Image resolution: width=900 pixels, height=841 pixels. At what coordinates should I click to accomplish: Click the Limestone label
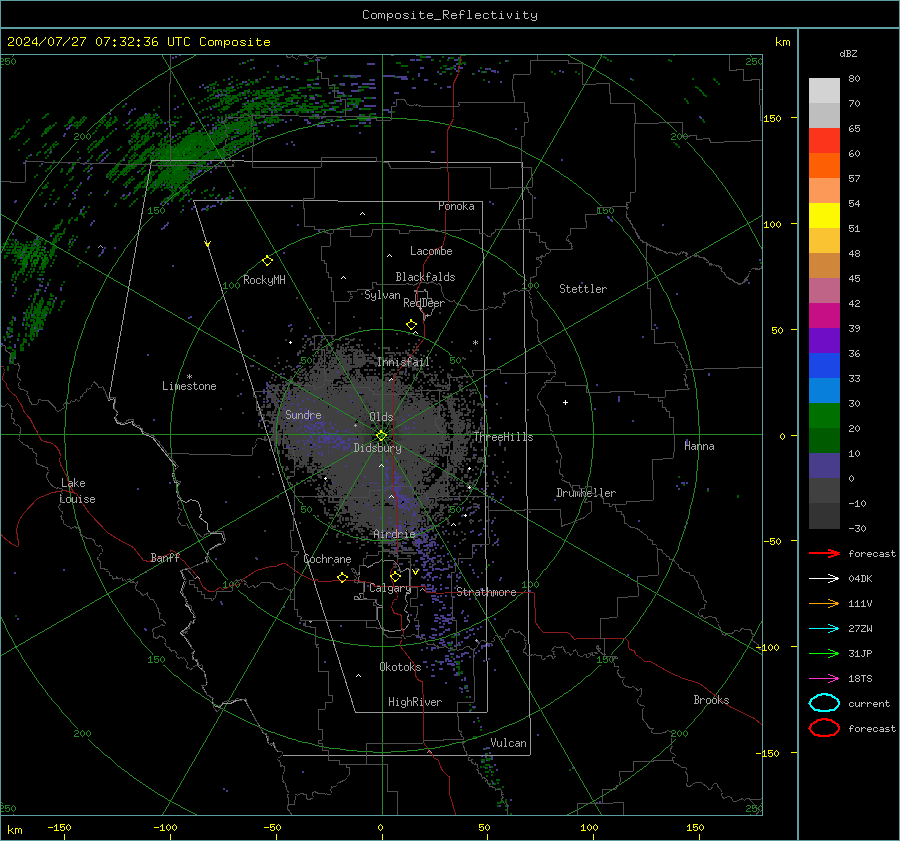pos(189,386)
